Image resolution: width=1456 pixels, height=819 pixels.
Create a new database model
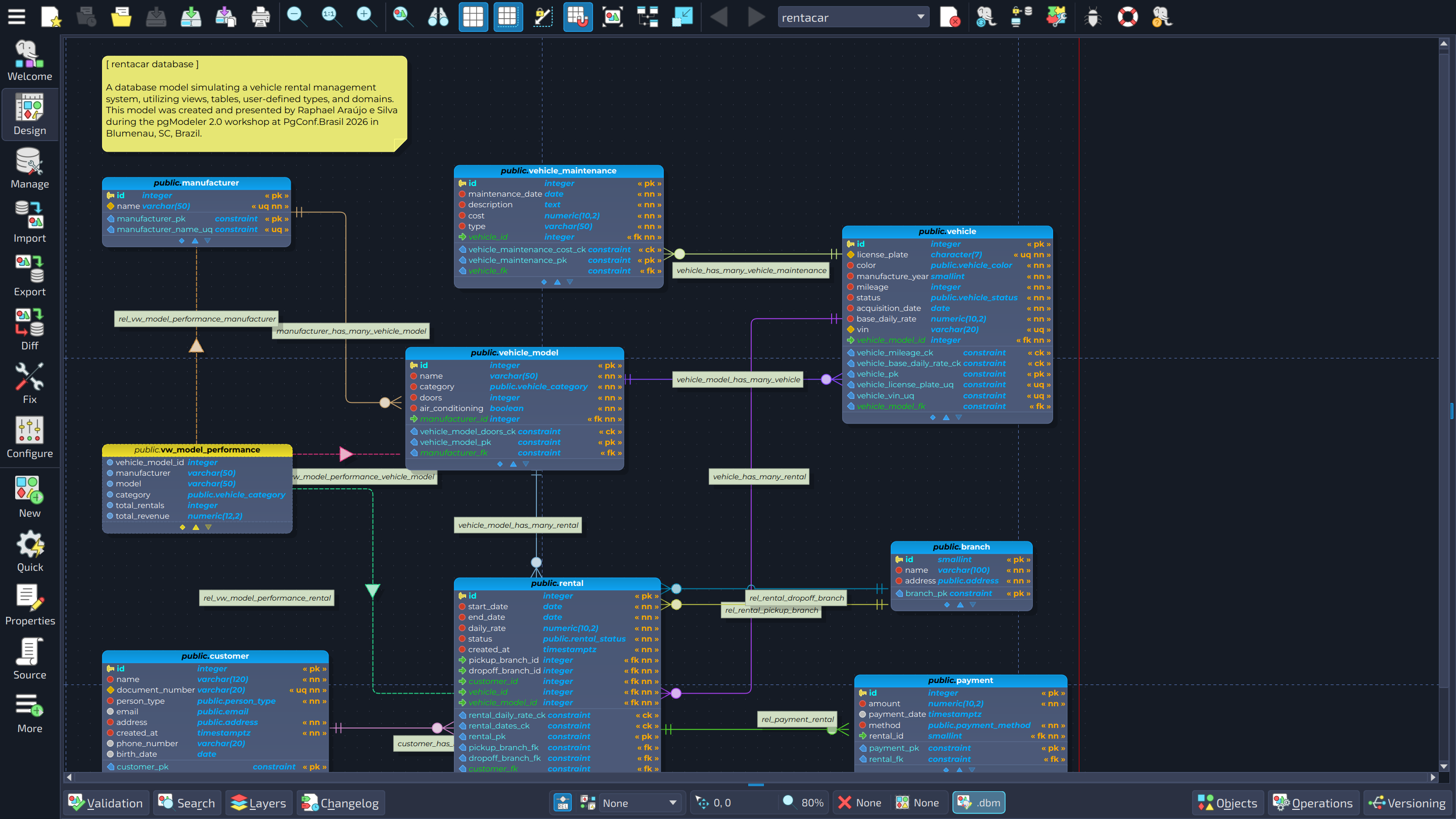51,17
